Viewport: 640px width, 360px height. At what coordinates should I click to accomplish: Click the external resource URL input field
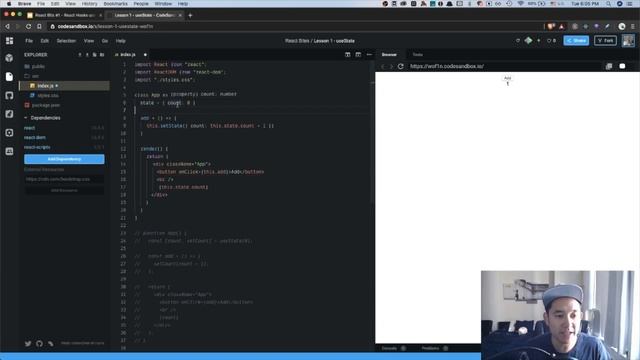click(x=64, y=179)
